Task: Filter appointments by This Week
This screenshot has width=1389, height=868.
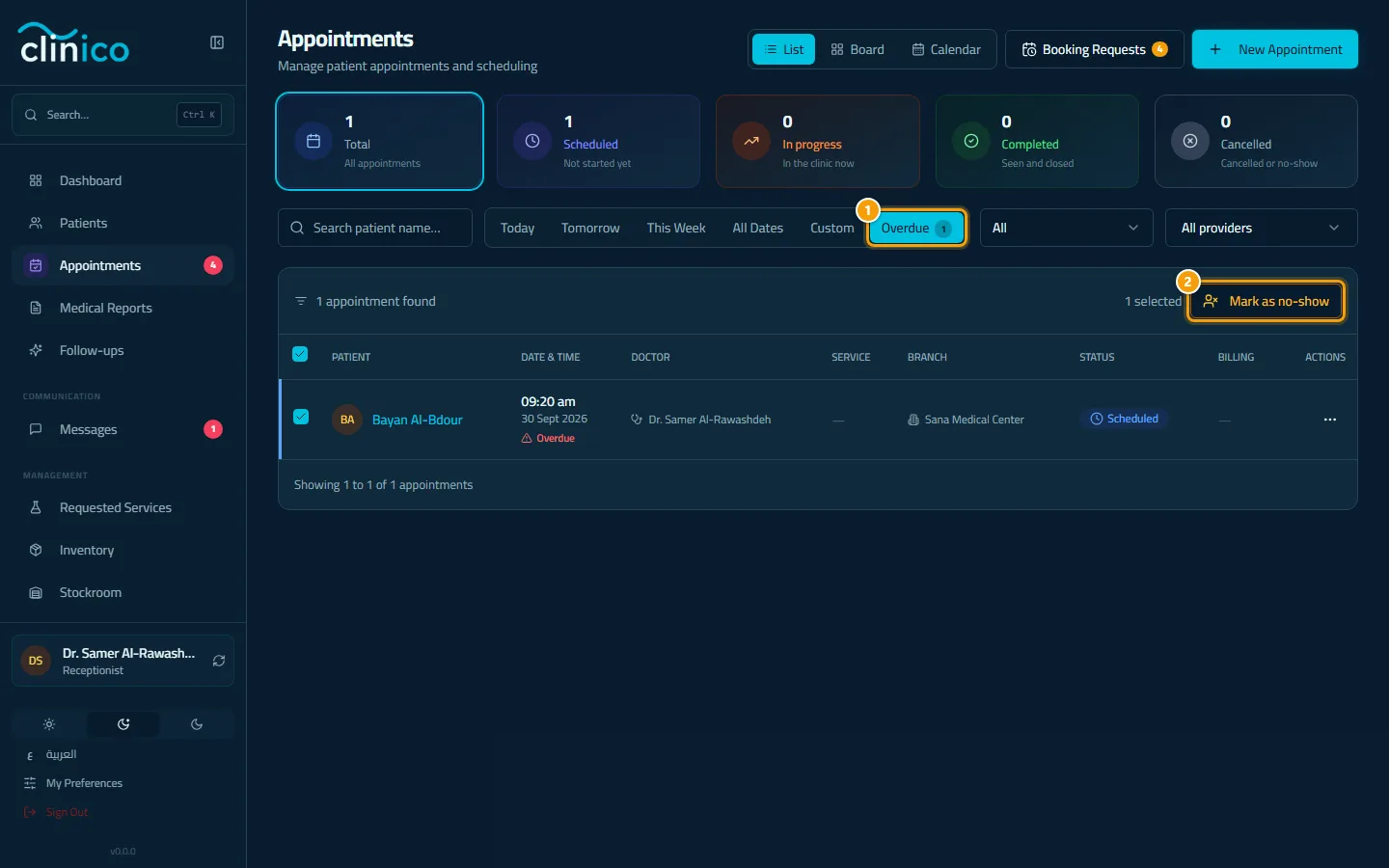Action: click(x=676, y=228)
